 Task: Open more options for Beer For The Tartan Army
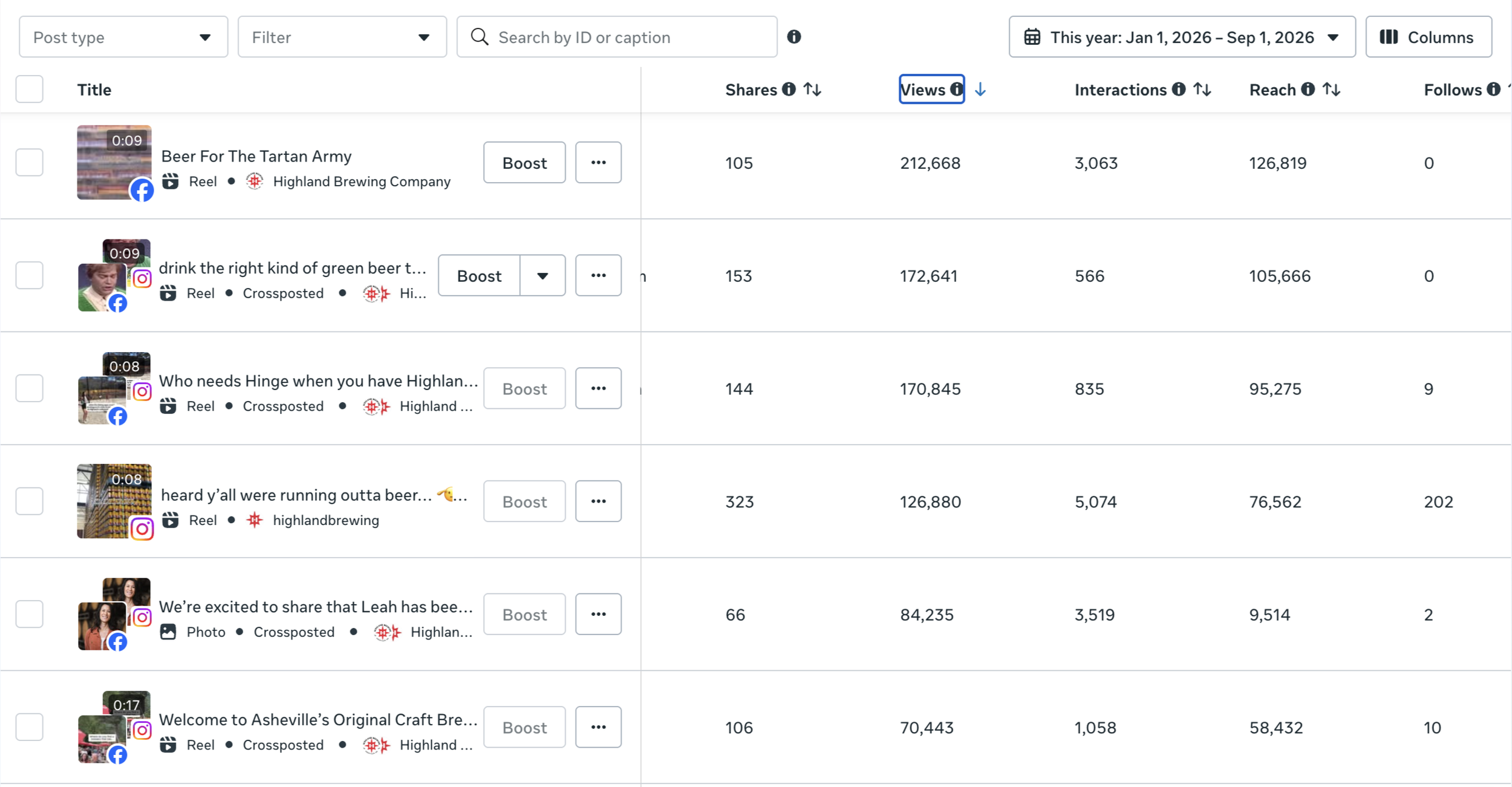pos(598,162)
